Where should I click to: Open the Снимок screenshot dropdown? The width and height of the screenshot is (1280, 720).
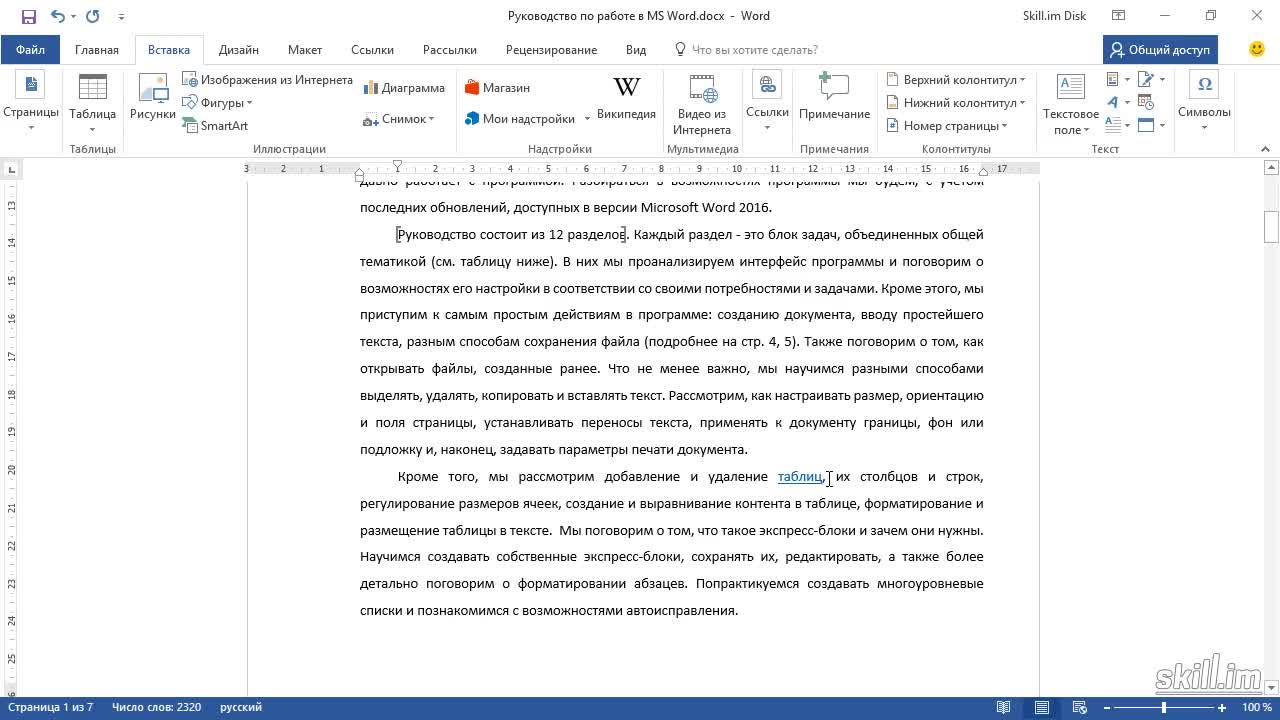pos(399,119)
